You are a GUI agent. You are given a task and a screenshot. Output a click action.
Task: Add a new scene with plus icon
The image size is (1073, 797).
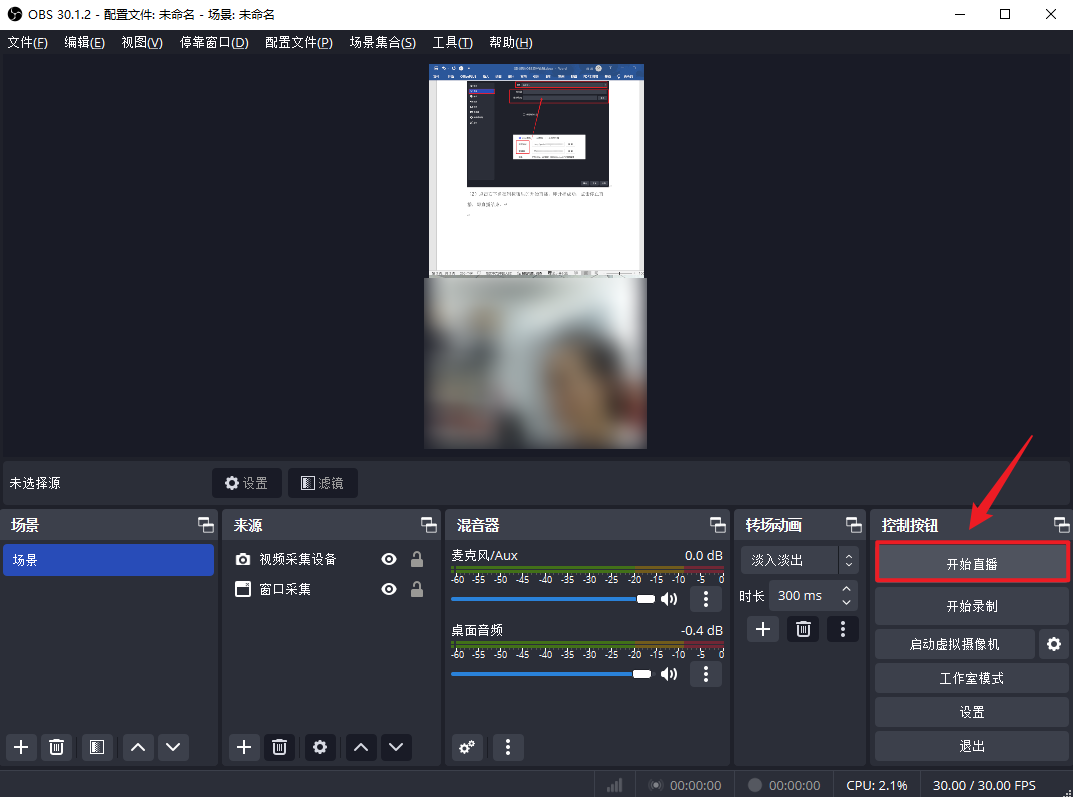pos(22,747)
